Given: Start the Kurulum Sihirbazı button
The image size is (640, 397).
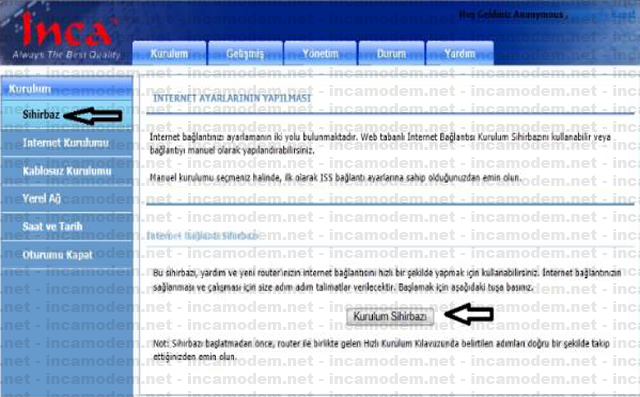Looking at the screenshot, I should (390, 316).
